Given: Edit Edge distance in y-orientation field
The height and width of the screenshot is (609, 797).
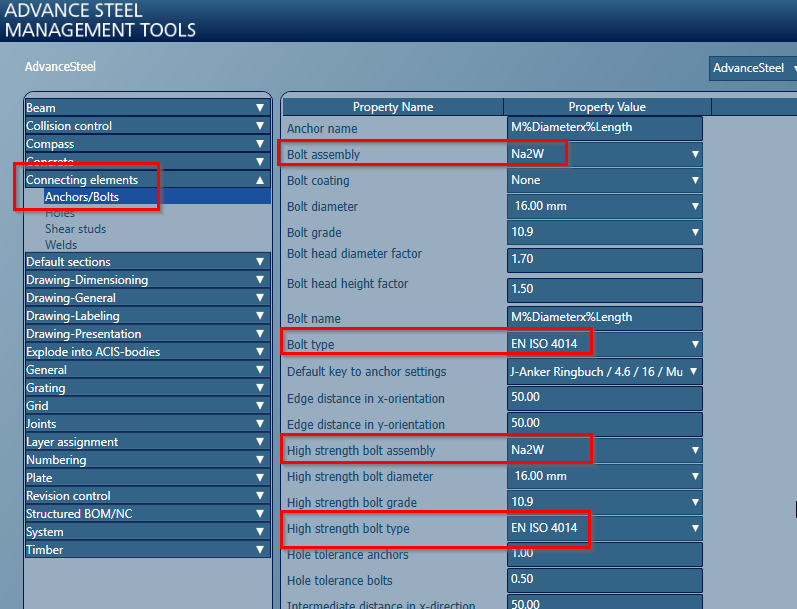Looking at the screenshot, I should pyautogui.click(x=605, y=424).
